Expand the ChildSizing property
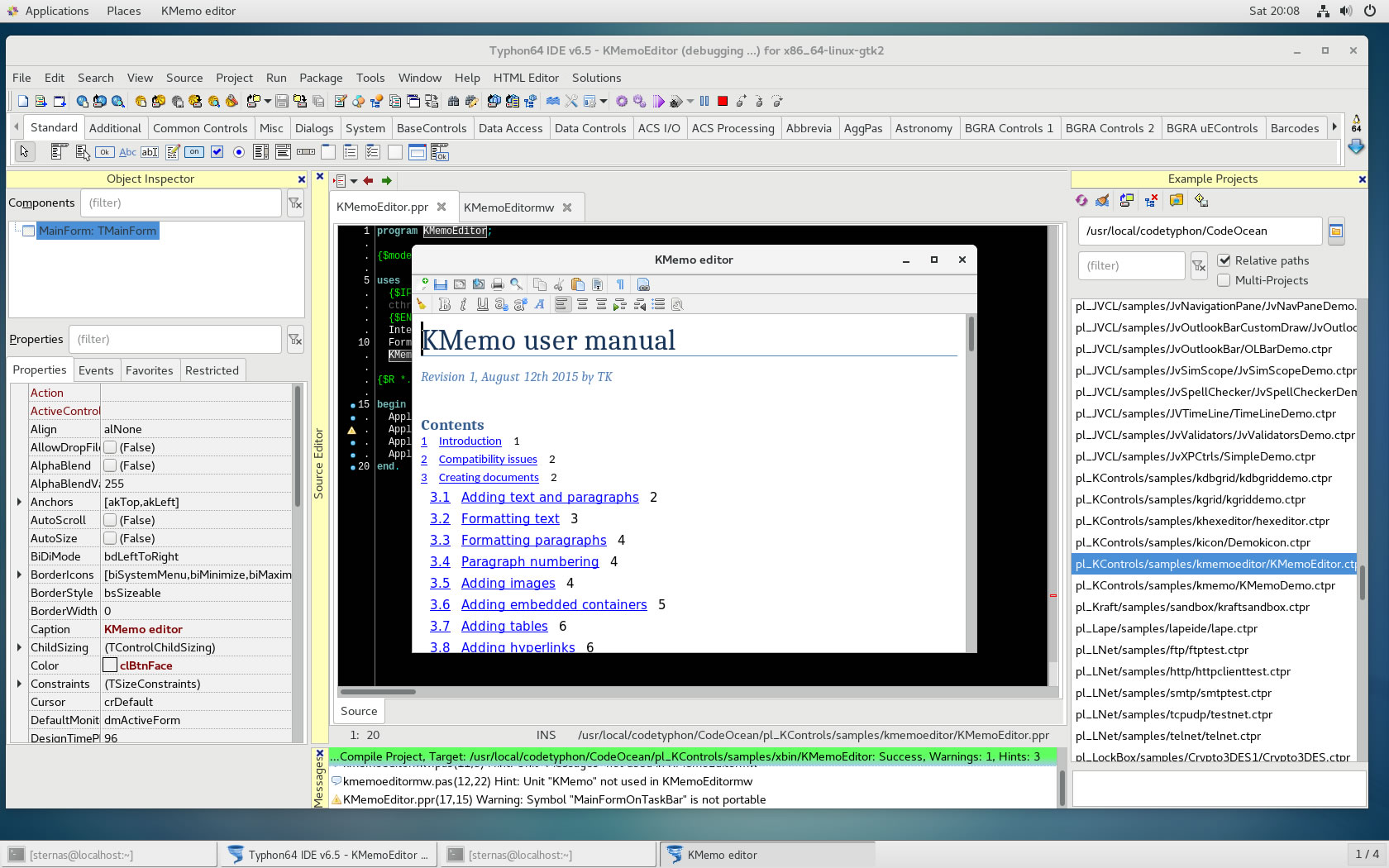The height and width of the screenshot is (868, 1389). 19,647
